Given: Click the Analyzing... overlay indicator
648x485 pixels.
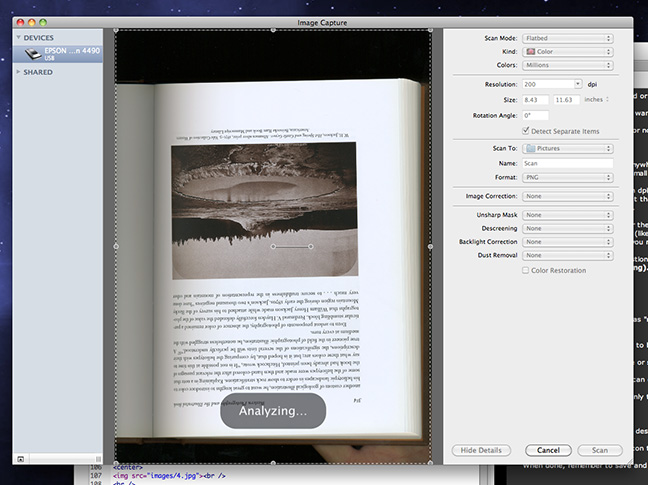Looking at the screenshot, I should click(273, 411).
